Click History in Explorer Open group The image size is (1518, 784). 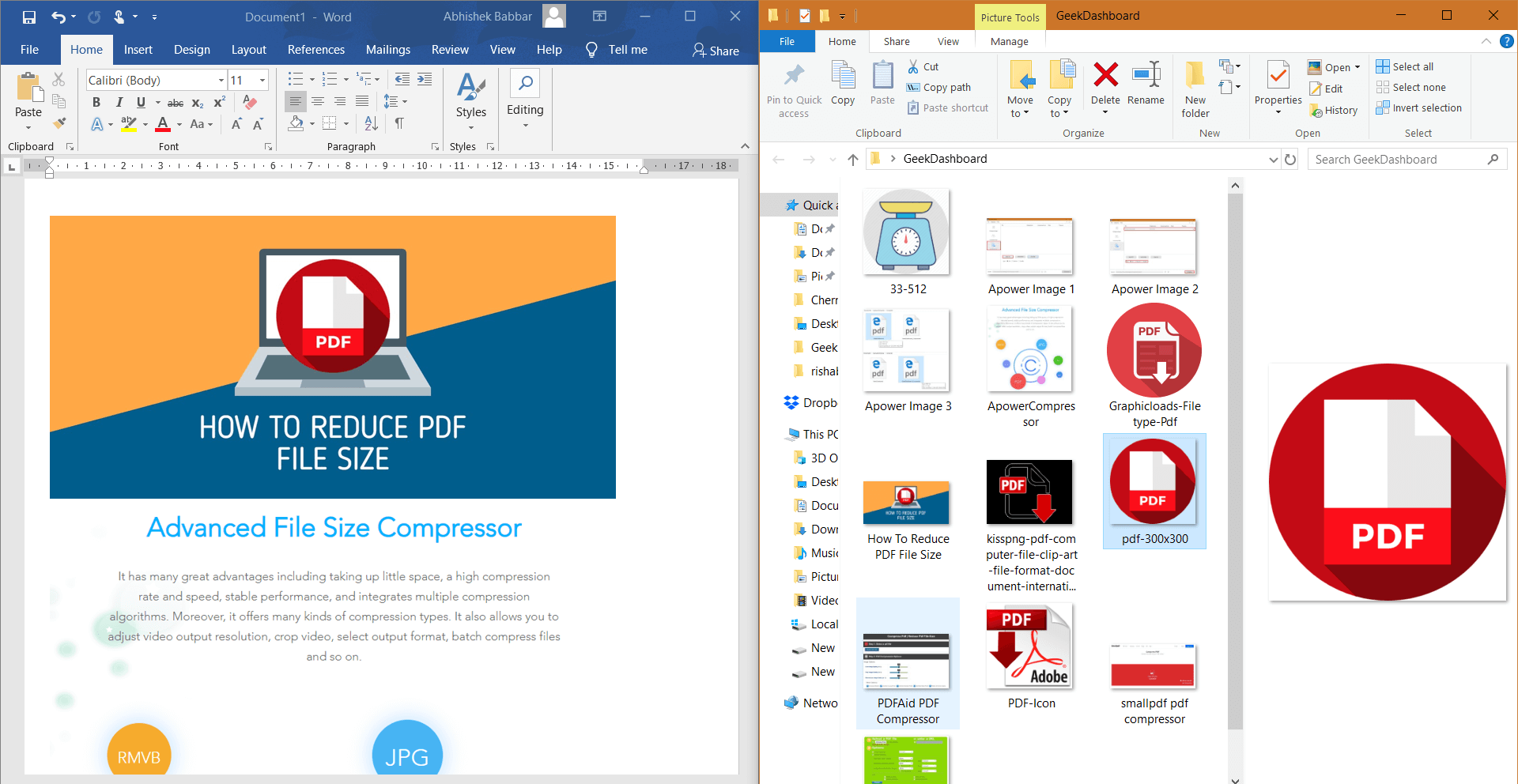coord(1333,111)
